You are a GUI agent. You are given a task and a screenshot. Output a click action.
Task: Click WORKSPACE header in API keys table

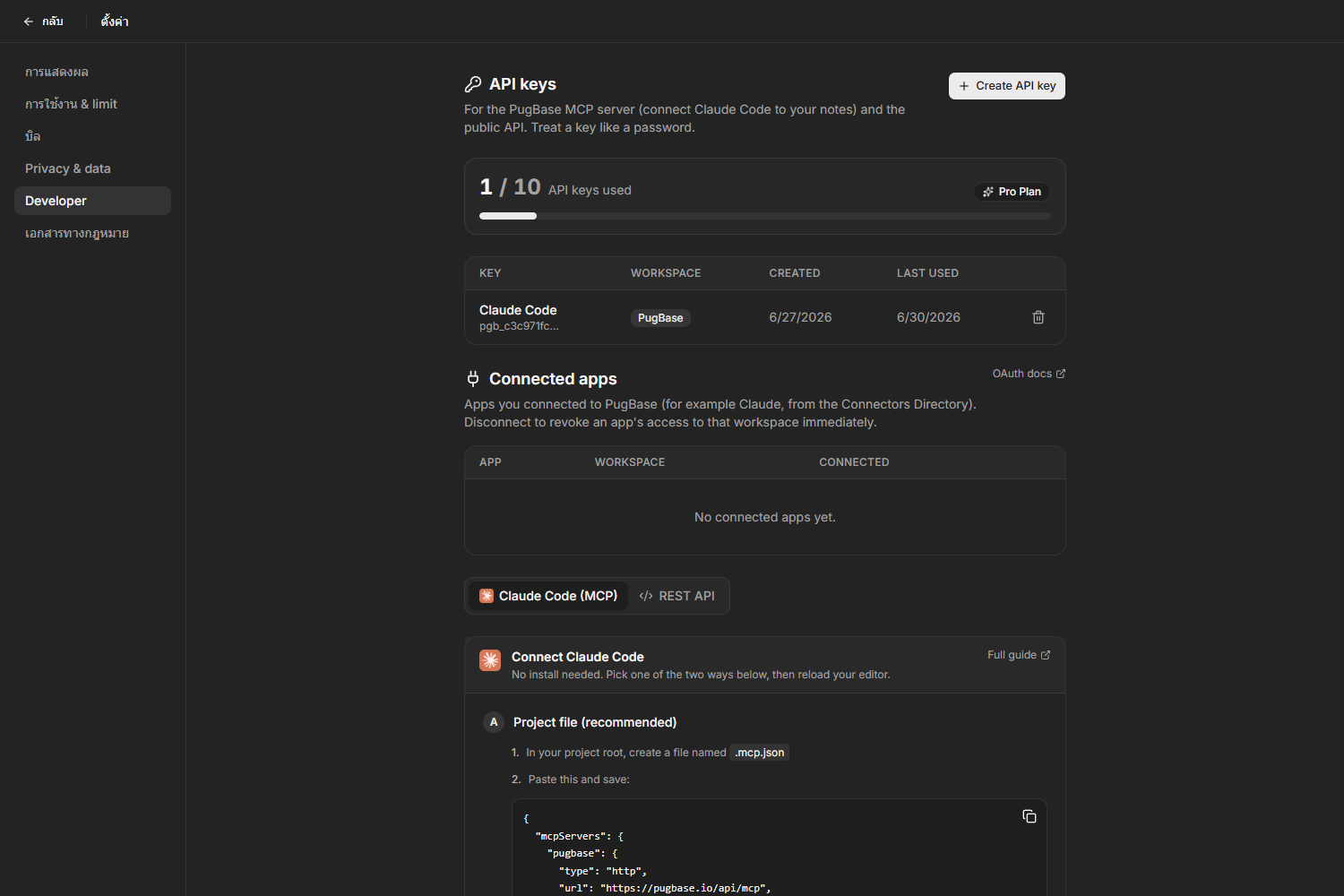pyautogui.click(x=666, y=273)
